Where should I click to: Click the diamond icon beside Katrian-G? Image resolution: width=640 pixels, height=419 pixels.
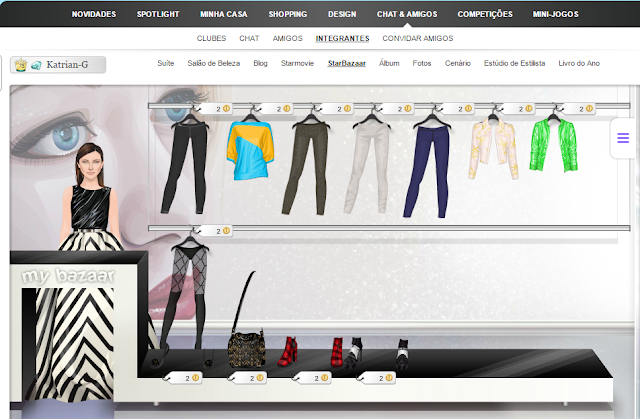coord(36,65)
